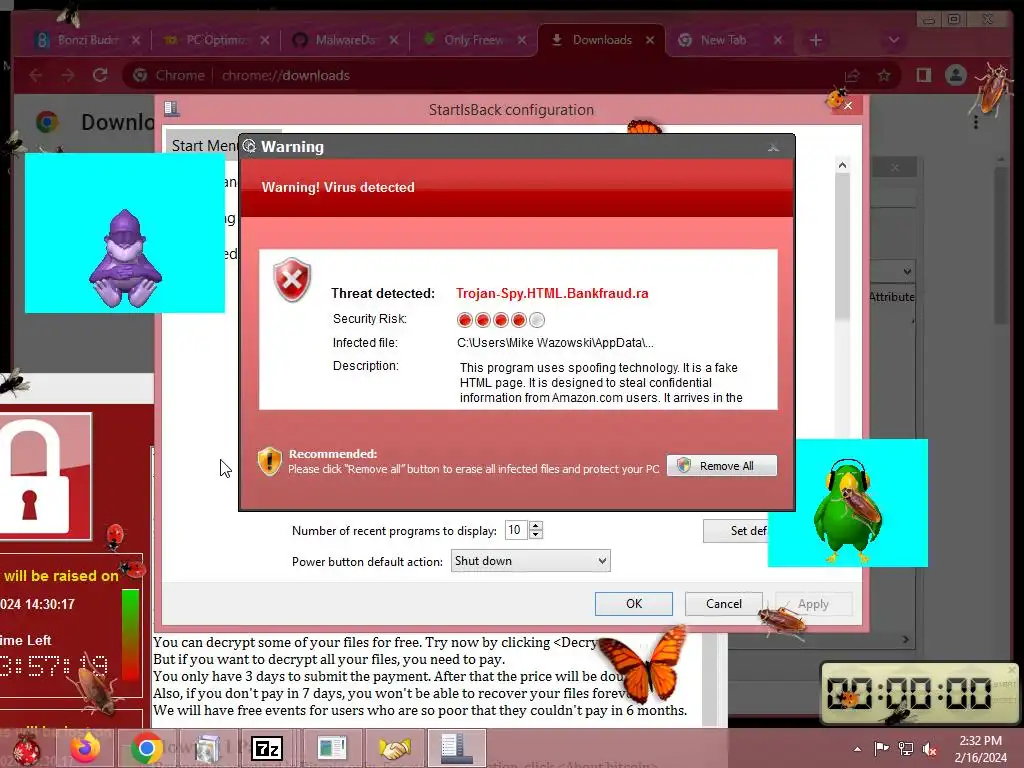The image size is (1024, 768).
Task: Switch to the MalwareDatabase Chrome tab
Action: [345, 40]
